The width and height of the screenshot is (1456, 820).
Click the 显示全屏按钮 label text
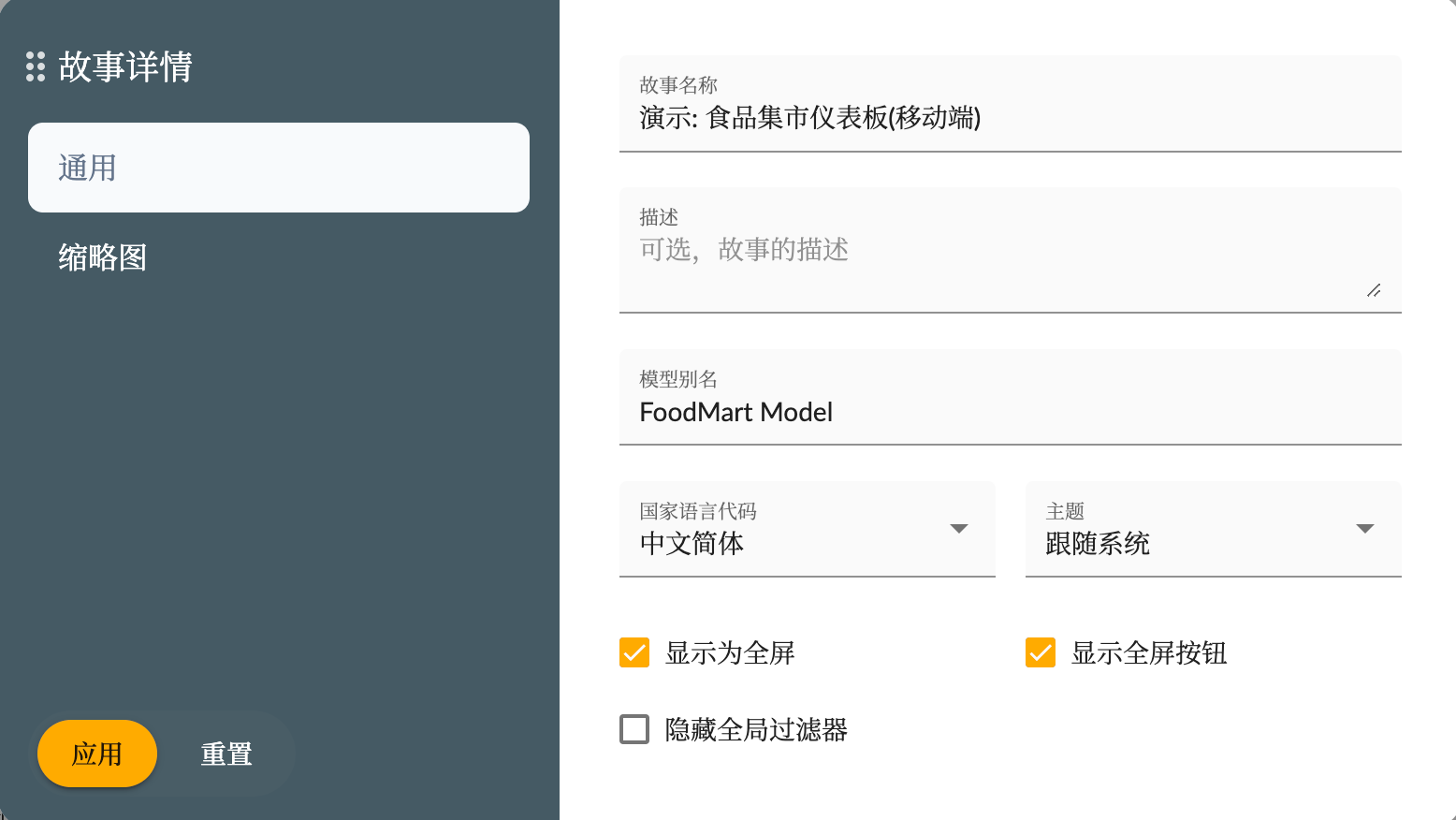pos(1150,653)
